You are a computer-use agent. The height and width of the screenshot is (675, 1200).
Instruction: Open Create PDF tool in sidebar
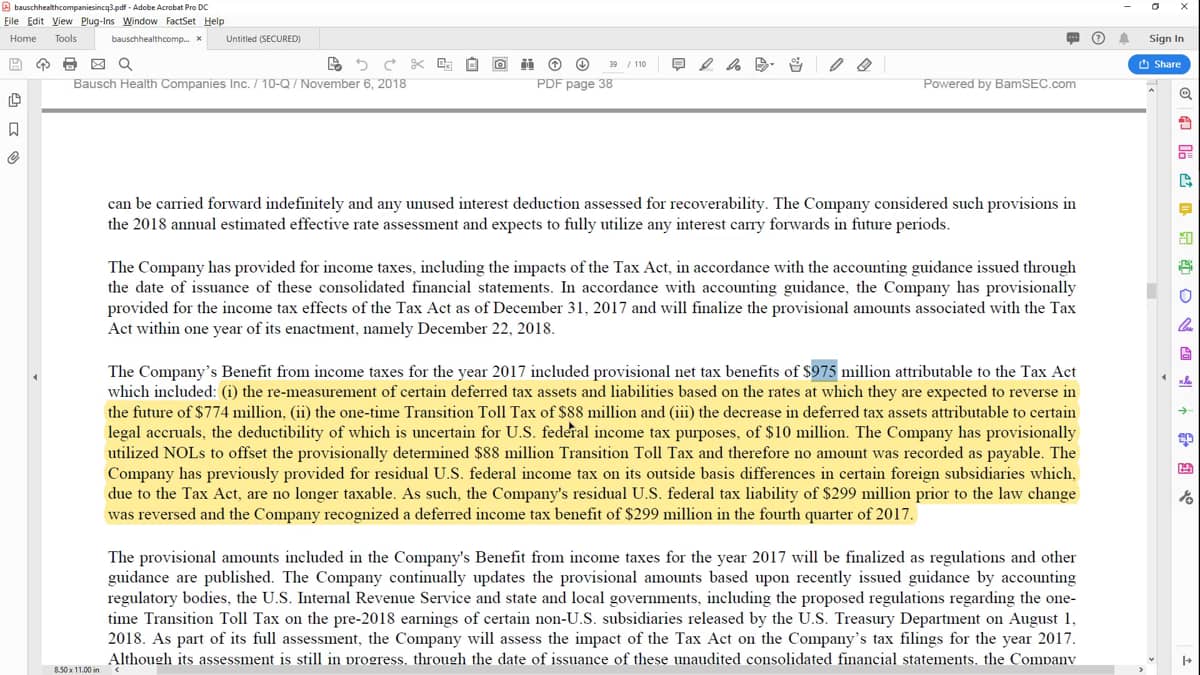1185,123
